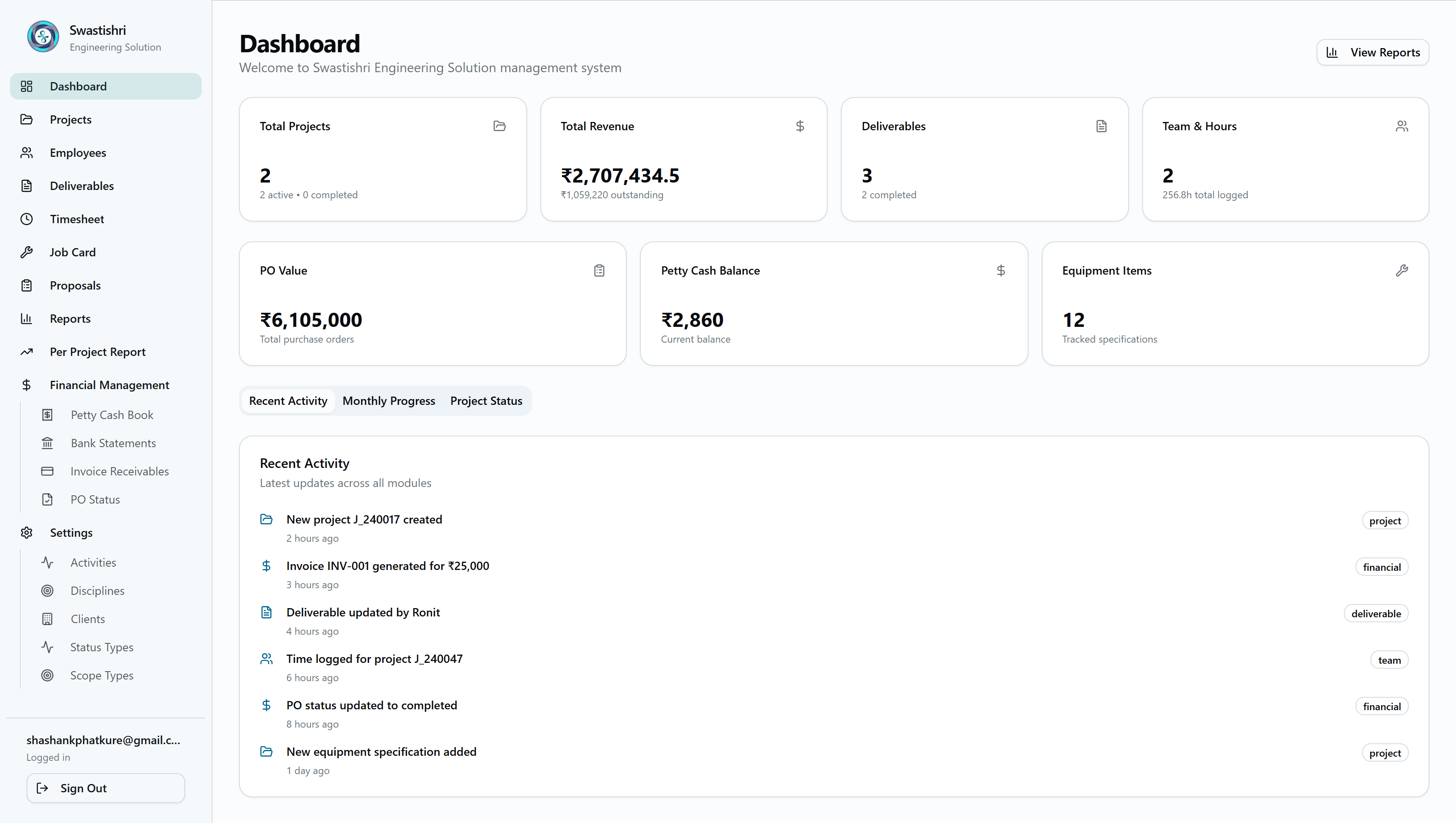Open Invoice Receivables in sidebar
Viewport: 1456px width, 823px height.
pos(119,471)
